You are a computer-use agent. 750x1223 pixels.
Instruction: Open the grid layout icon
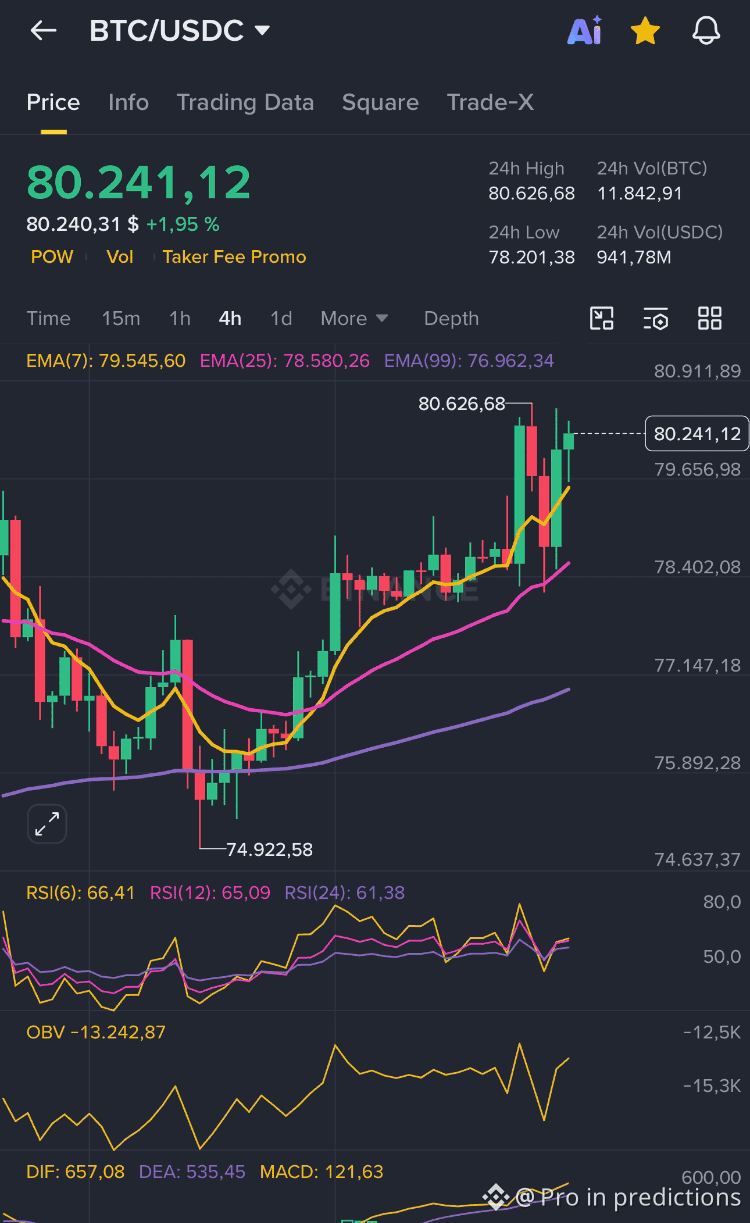710,319
